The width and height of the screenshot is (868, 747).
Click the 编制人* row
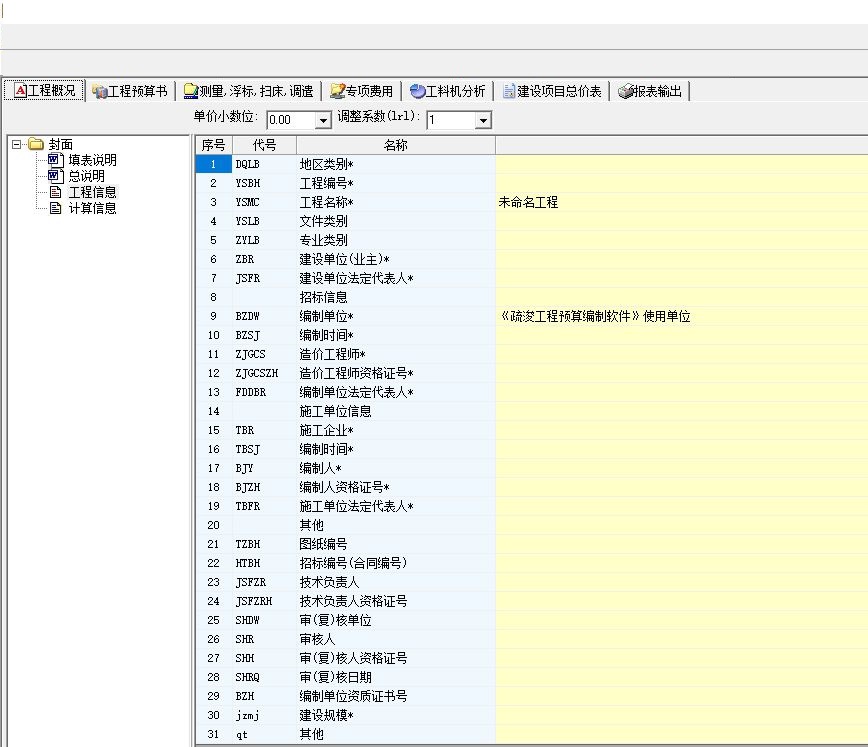tap(531, 468)
